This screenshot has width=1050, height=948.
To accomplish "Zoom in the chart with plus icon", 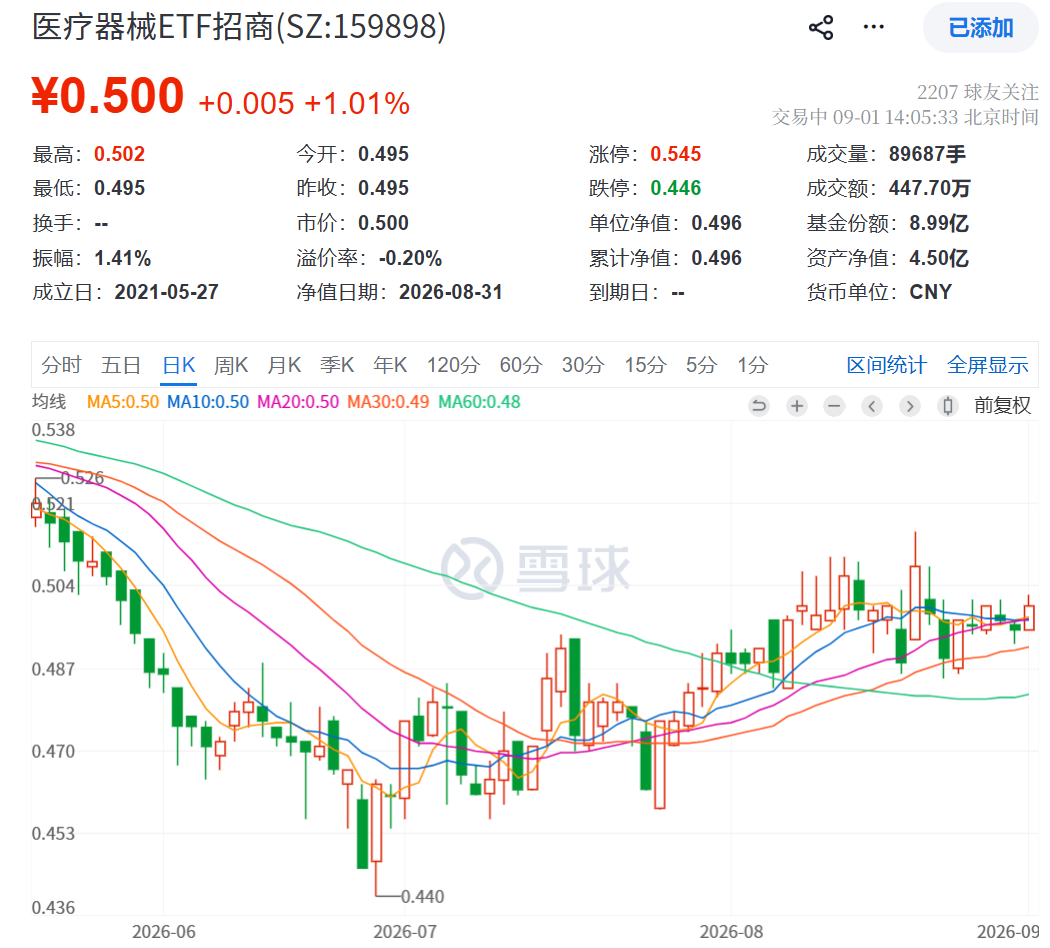I will click(797, 406).
